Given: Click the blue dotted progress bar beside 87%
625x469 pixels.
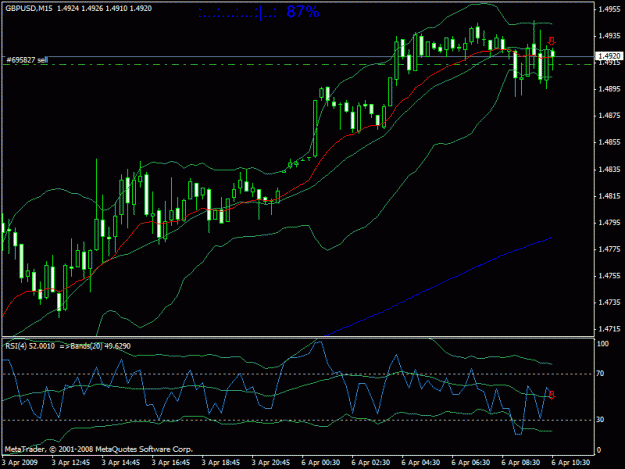Looking at the screenshot, I should tap(238, 13).
